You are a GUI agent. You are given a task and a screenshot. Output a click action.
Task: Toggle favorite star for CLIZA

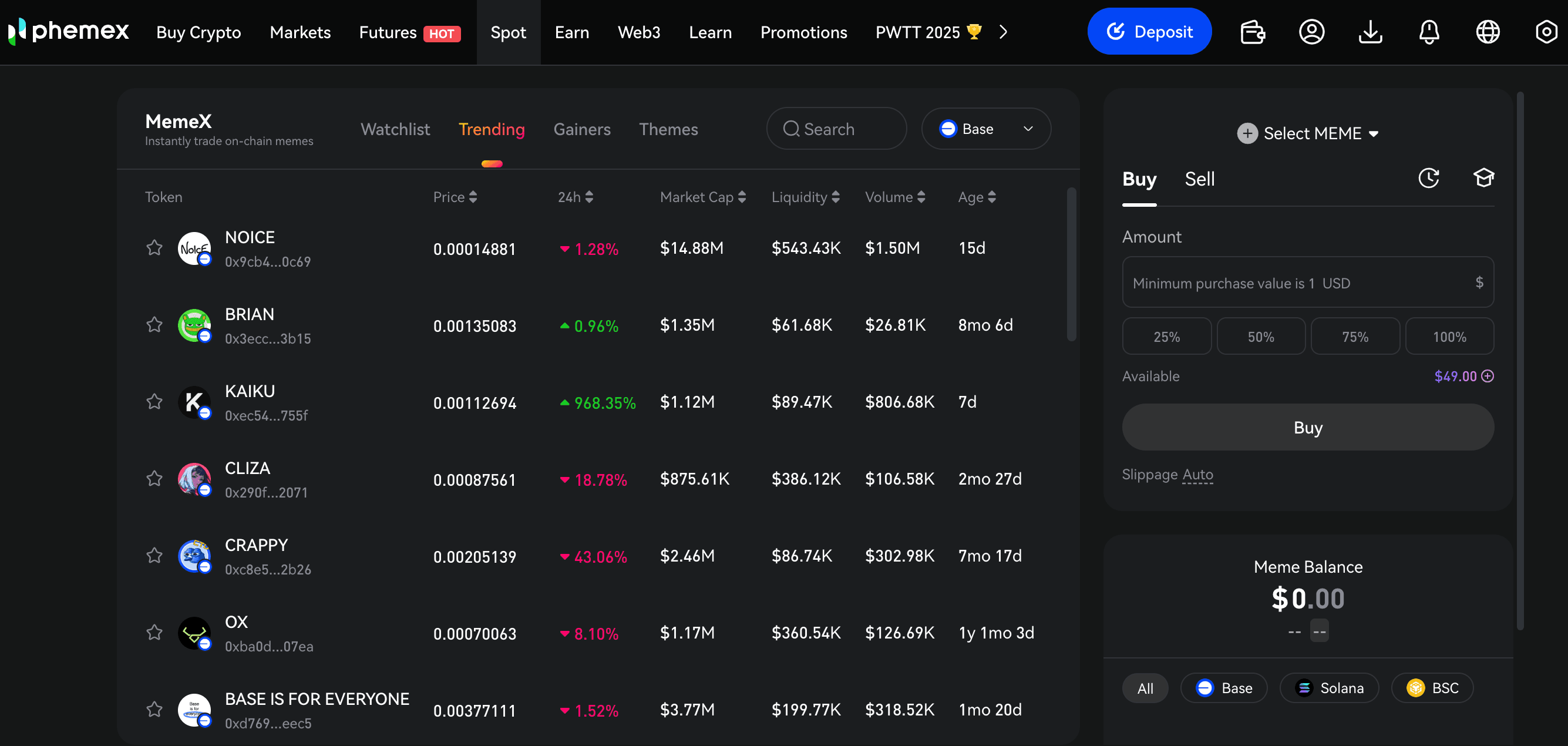154,478
